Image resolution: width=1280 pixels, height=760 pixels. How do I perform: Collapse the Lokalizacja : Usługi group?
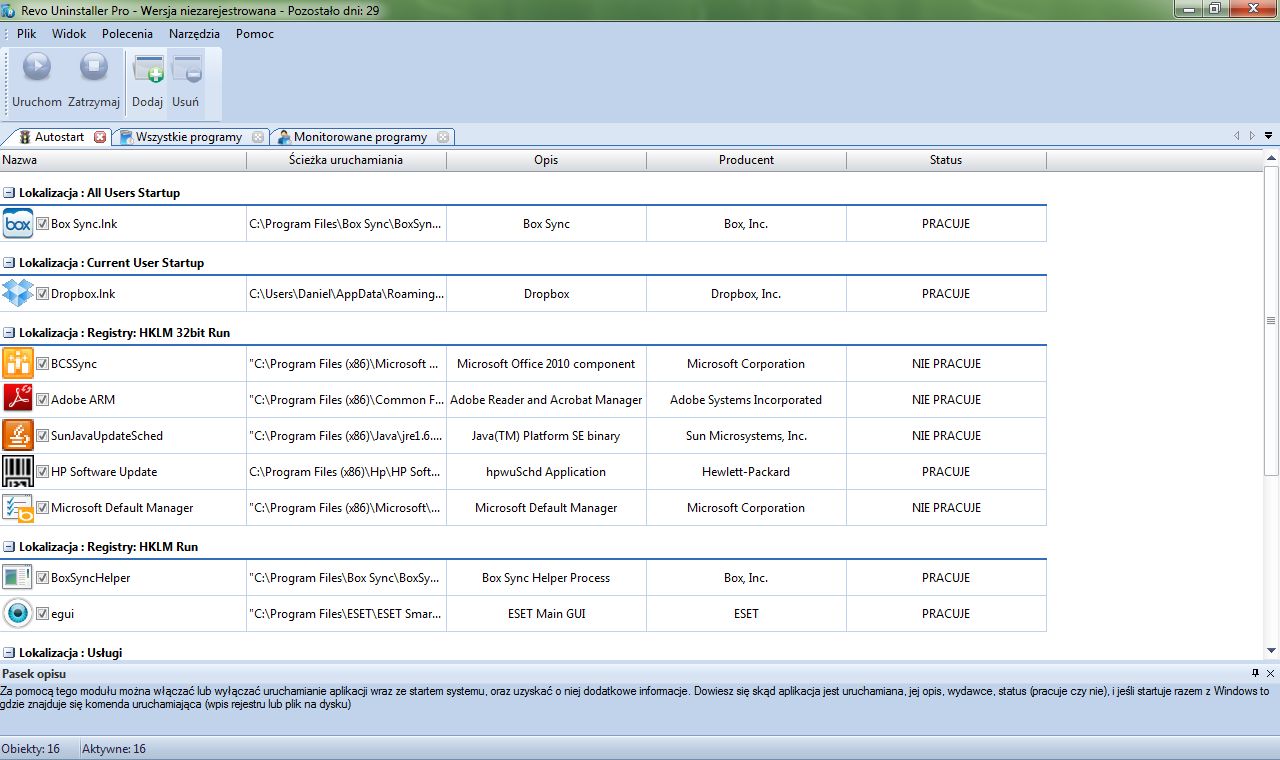[x=9, y=653]
